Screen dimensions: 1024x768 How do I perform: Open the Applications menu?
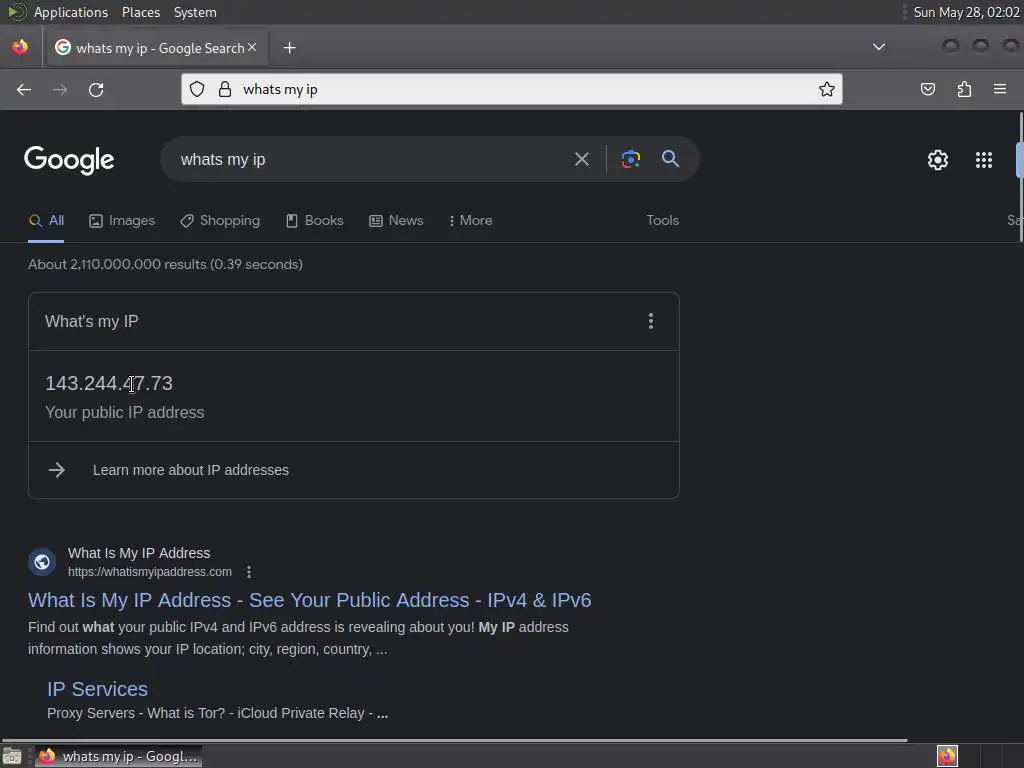coord(71,12)
